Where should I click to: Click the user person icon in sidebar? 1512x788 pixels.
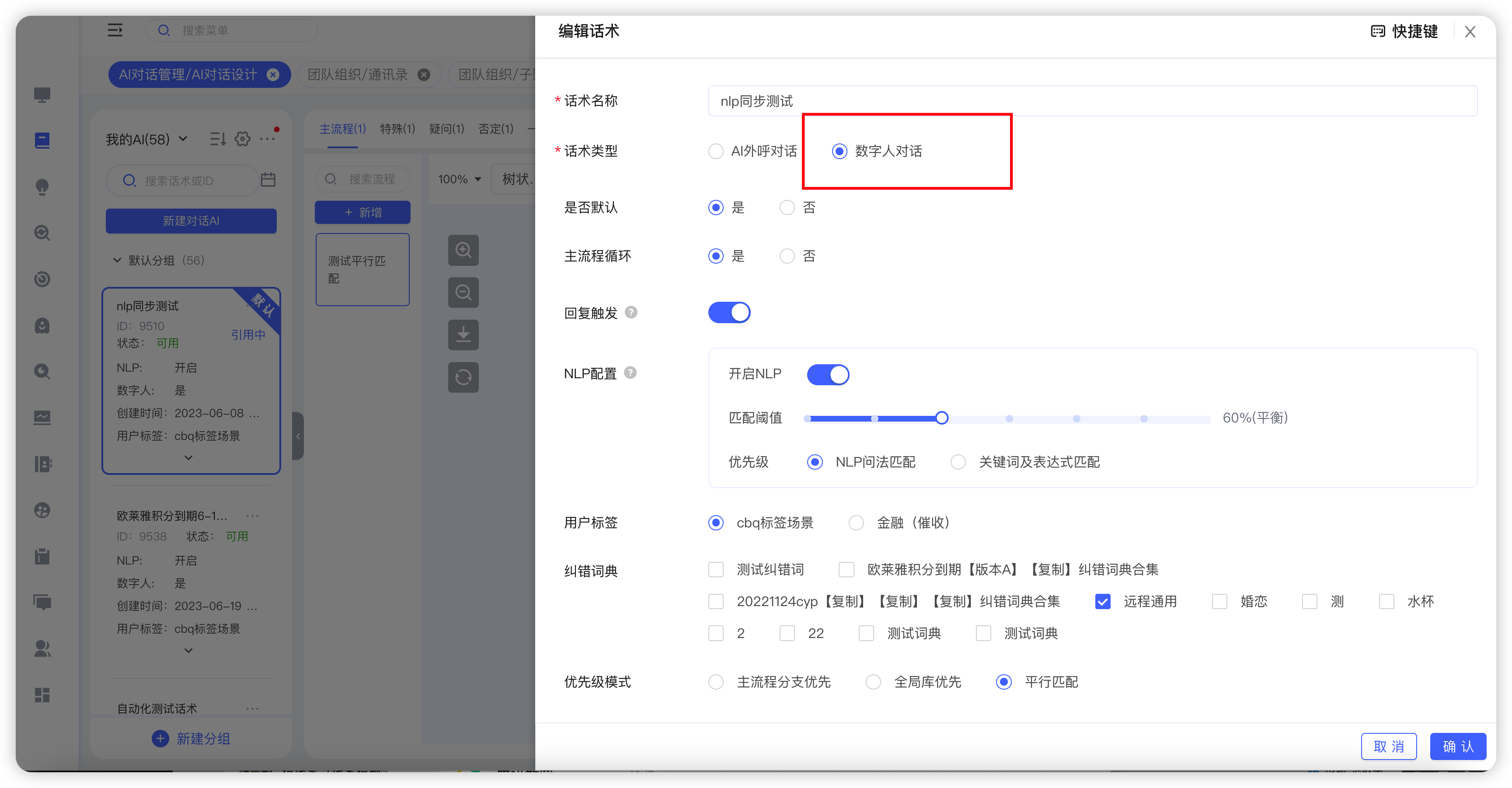point(42,649)
